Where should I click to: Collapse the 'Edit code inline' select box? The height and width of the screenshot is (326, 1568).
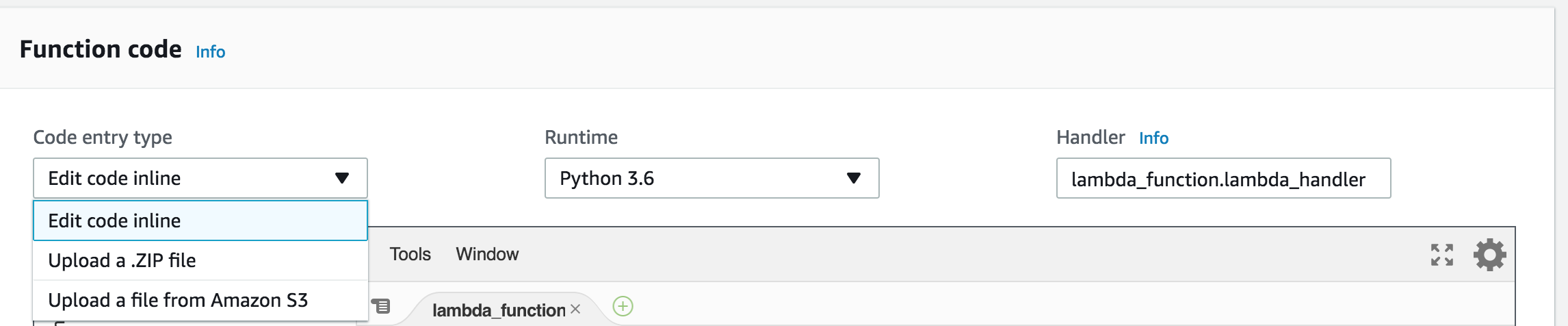tap(200, 178)
